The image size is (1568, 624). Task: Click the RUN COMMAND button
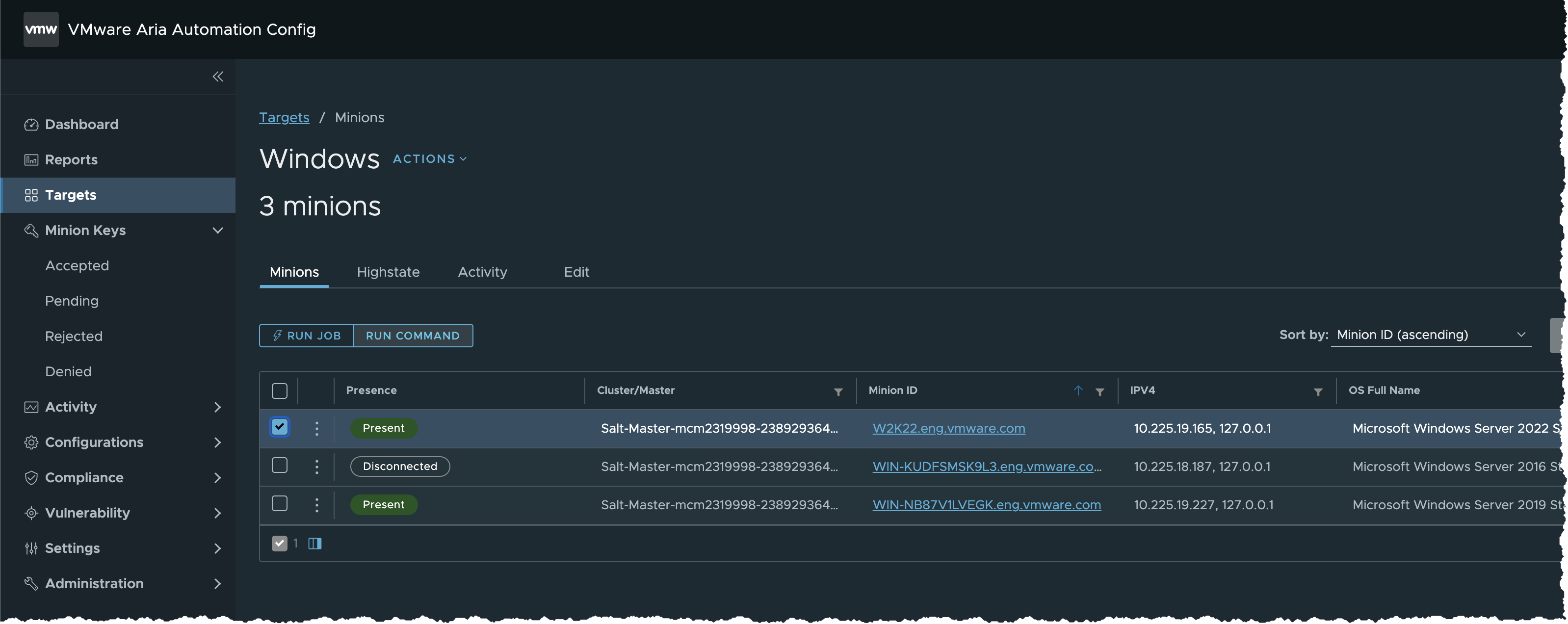tap(413, 336)
